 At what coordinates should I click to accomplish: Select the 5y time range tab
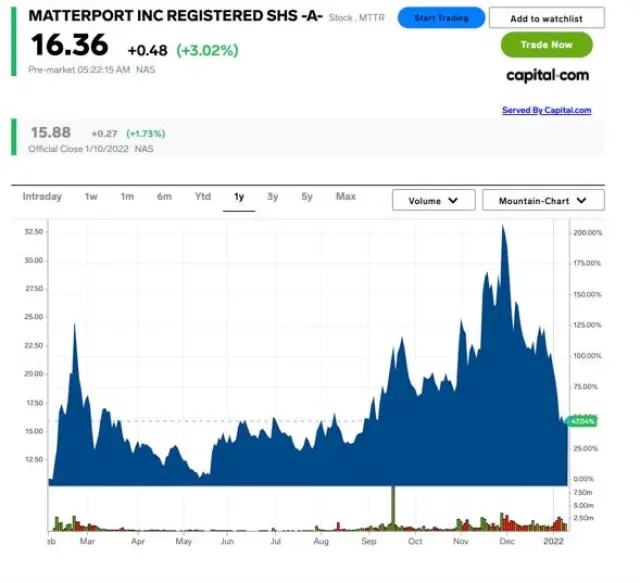[307, 197]
